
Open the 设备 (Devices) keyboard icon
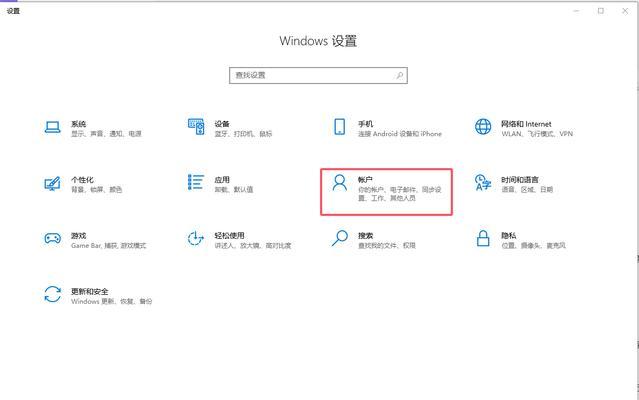(x=196, y=127)
